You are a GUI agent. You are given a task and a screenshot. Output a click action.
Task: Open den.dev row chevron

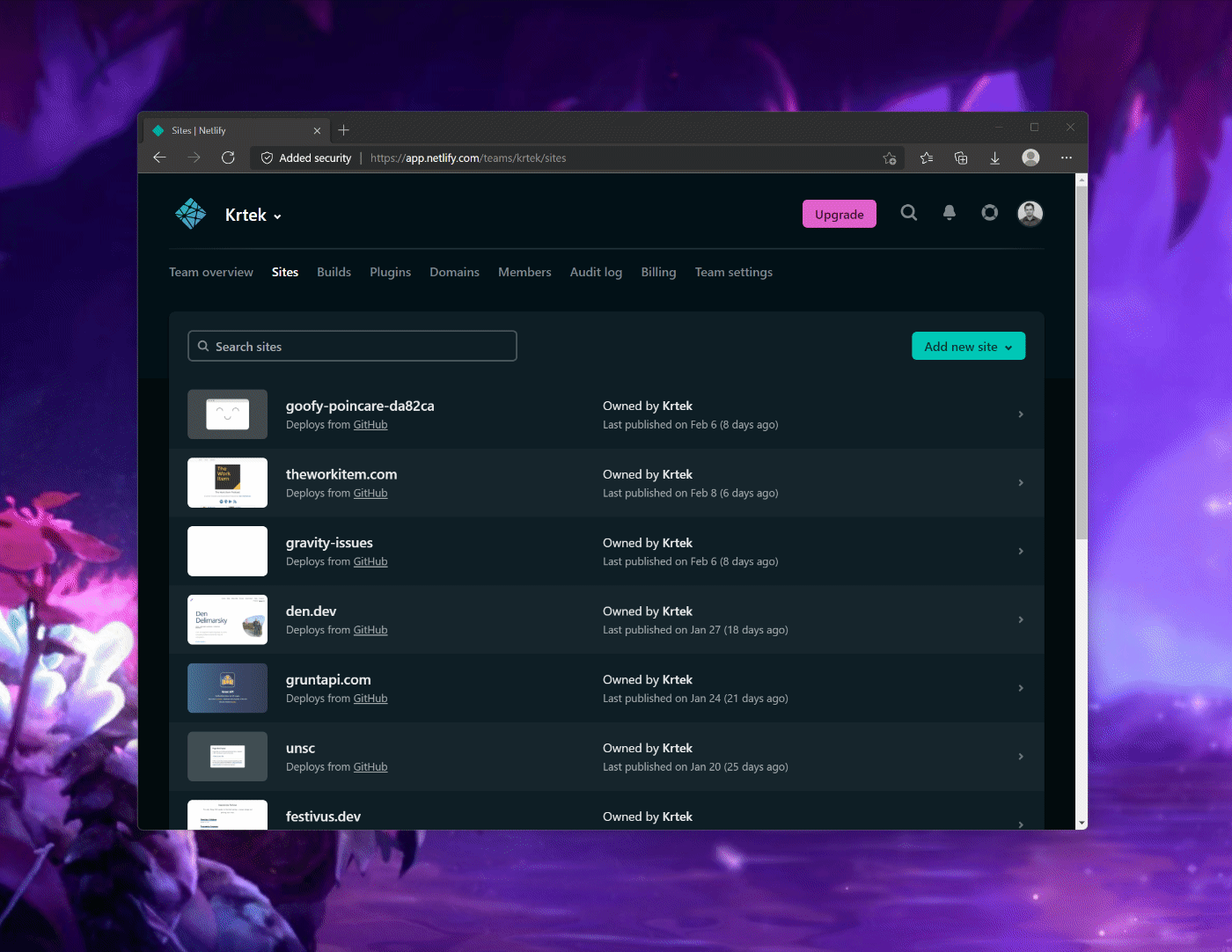point(1021,620)
